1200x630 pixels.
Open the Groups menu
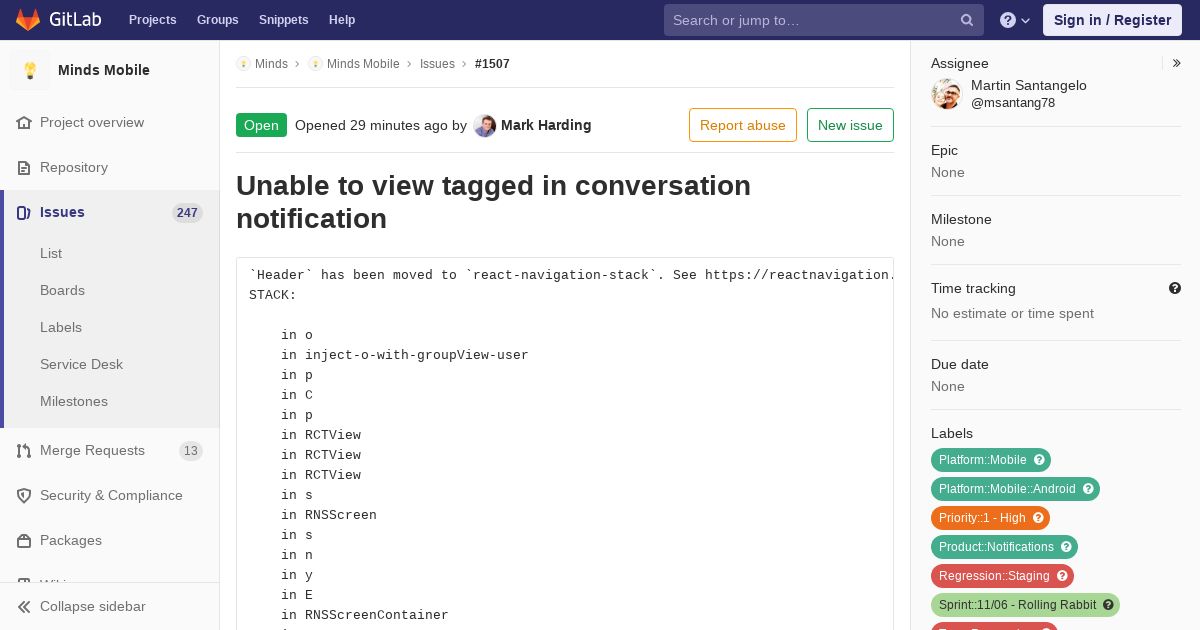tap(217, 20)
